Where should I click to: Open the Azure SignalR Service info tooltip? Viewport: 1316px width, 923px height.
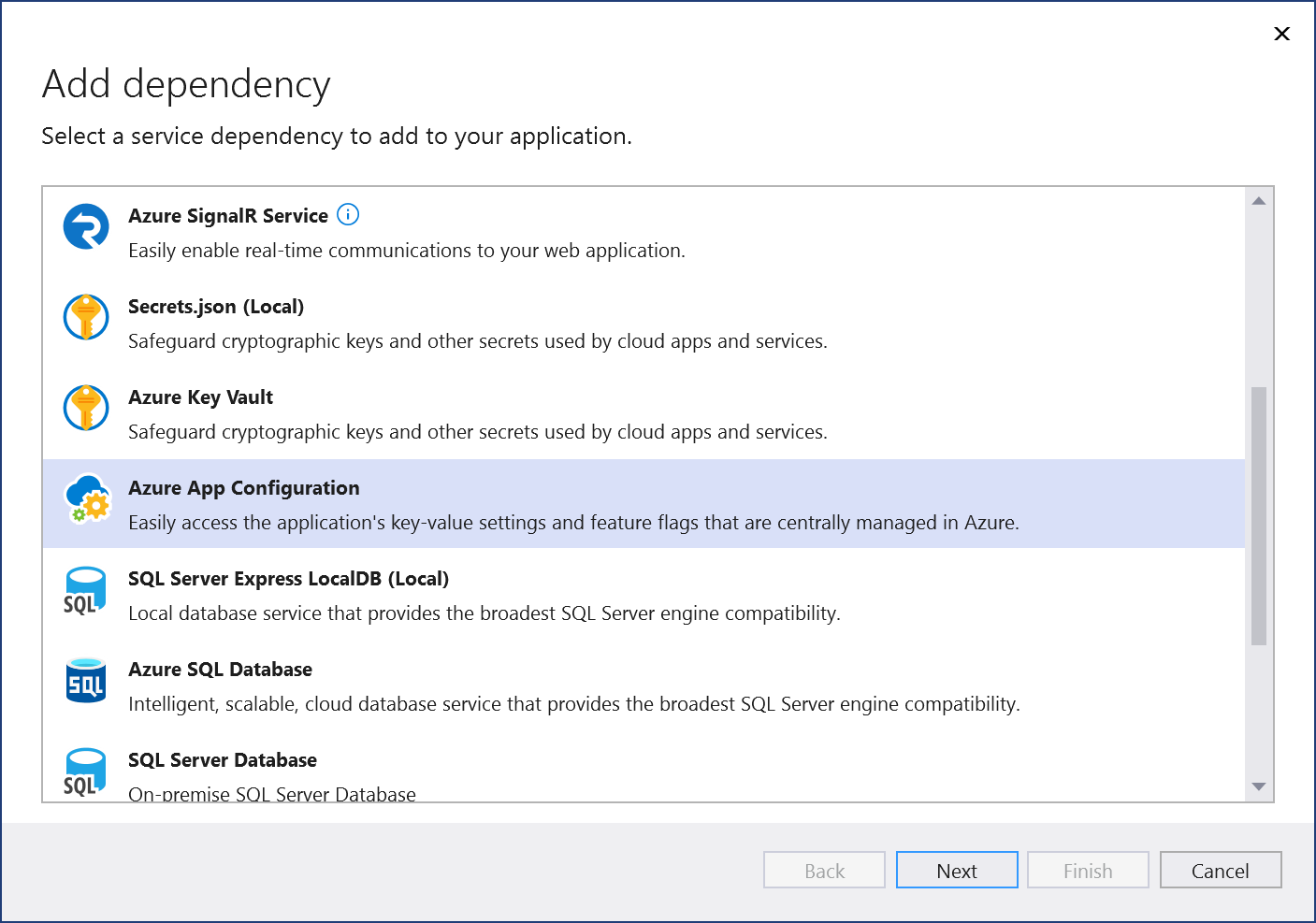[x=347, y=214]
